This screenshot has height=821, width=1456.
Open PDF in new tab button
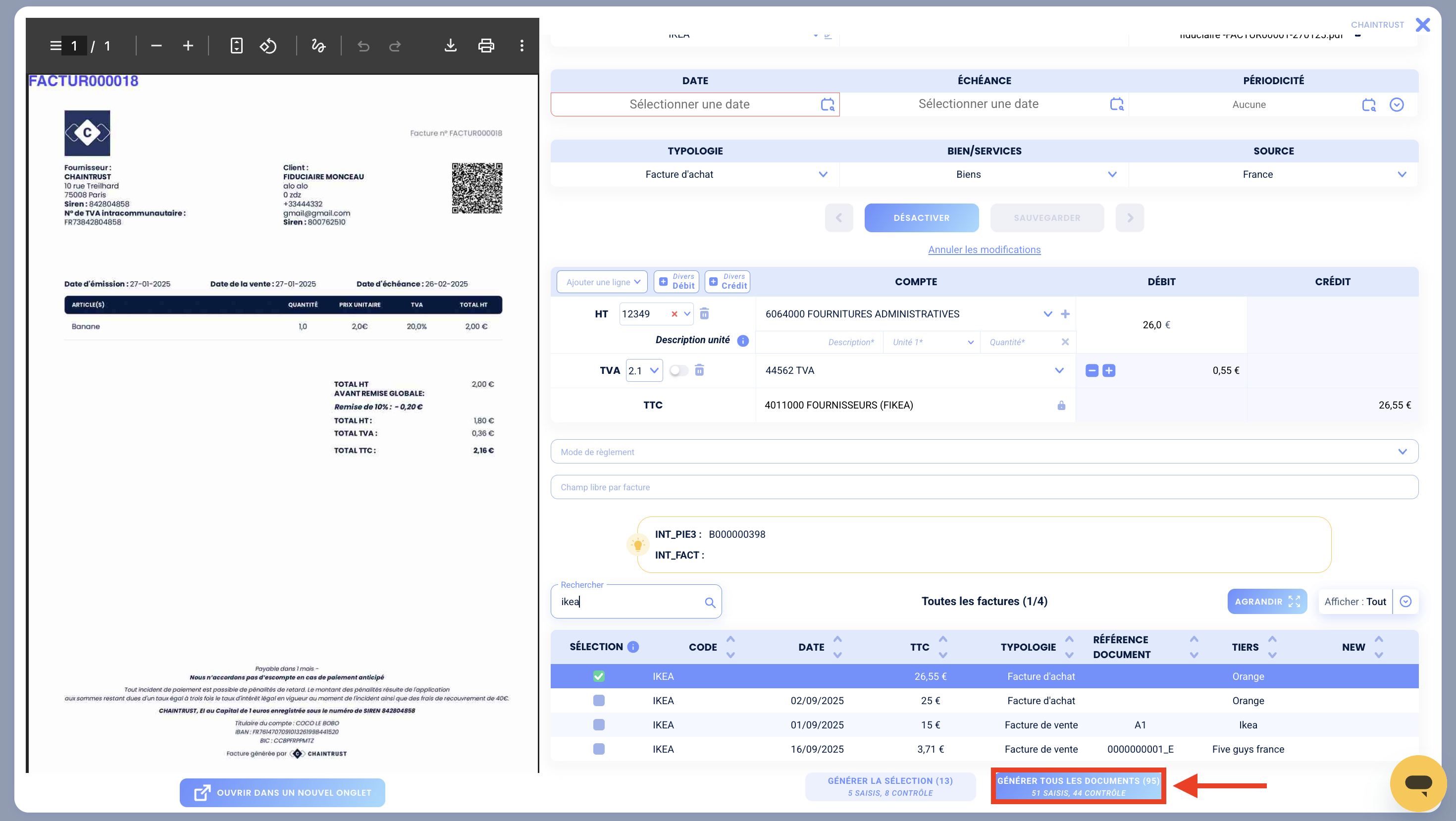point(283,793)
